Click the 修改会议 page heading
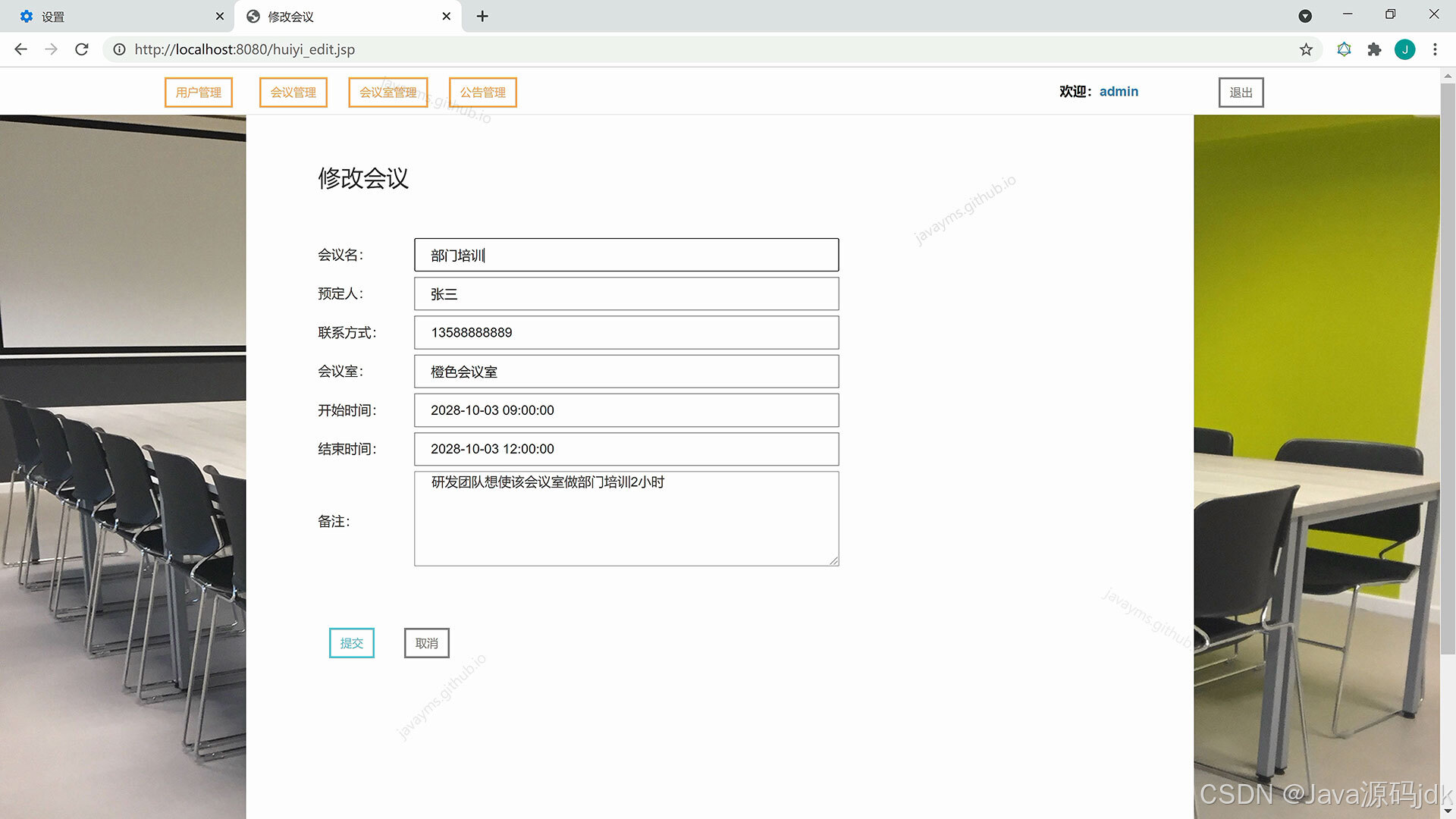 click(363, 178)
